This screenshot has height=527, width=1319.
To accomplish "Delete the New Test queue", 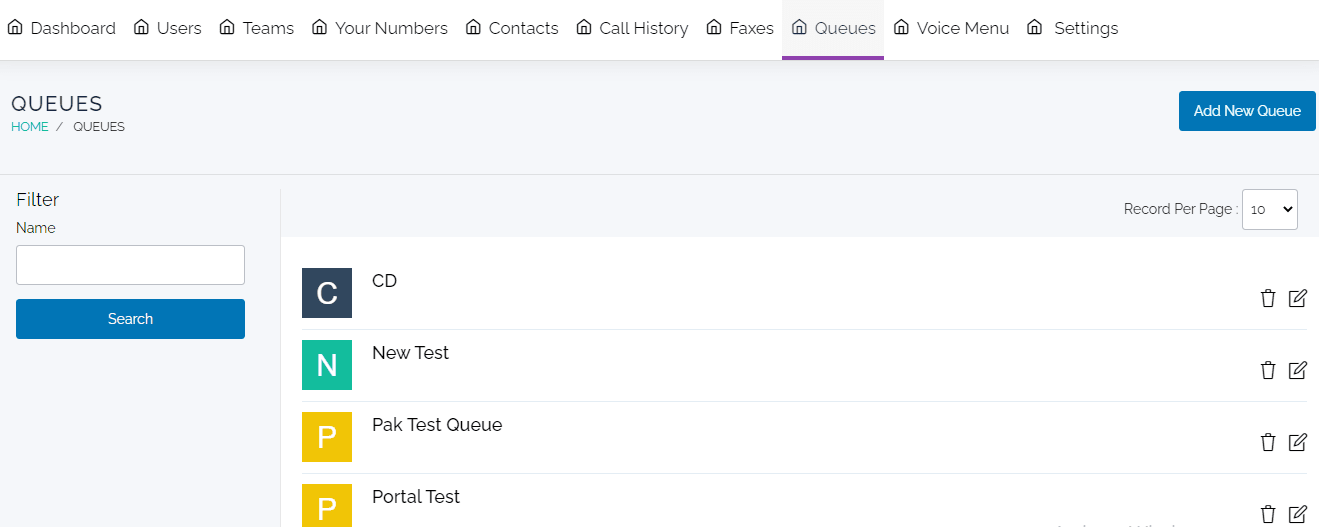I will [1268, 370].
